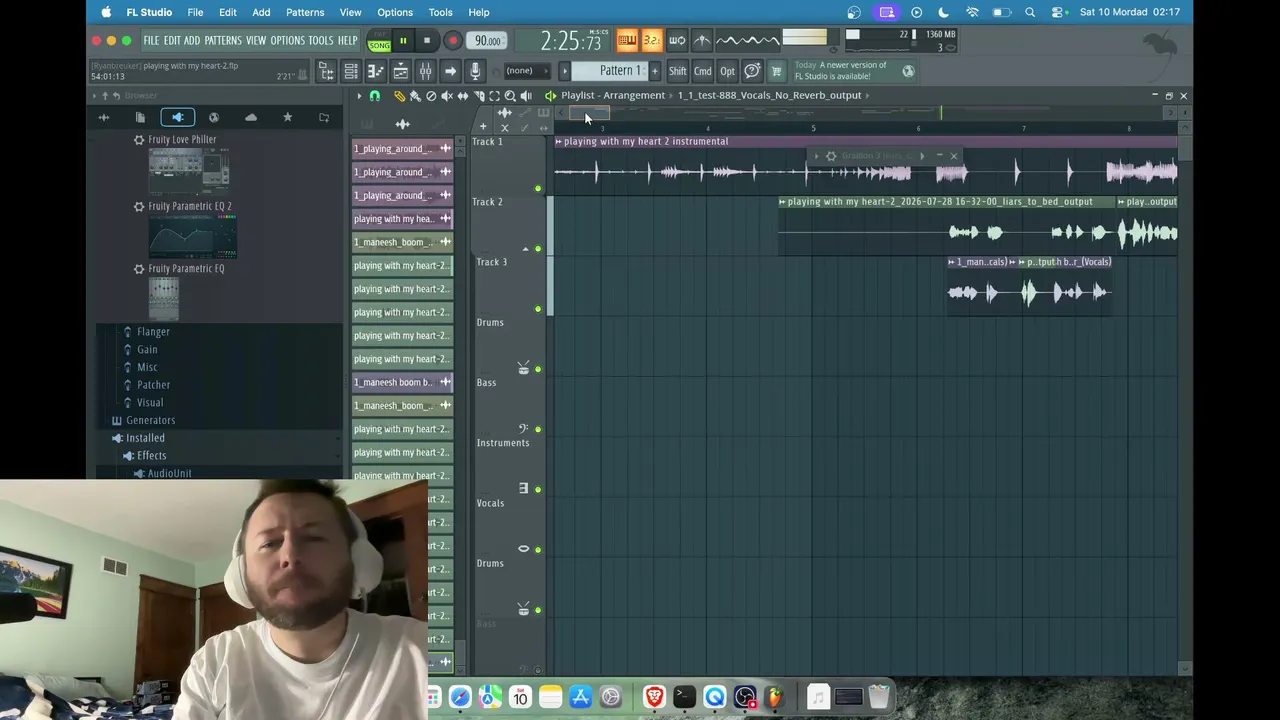Image resolution: width=1280 pixels, height=720 pixels.
Task: Expand the Generators folder in the browser
Action: click(150, 420)
